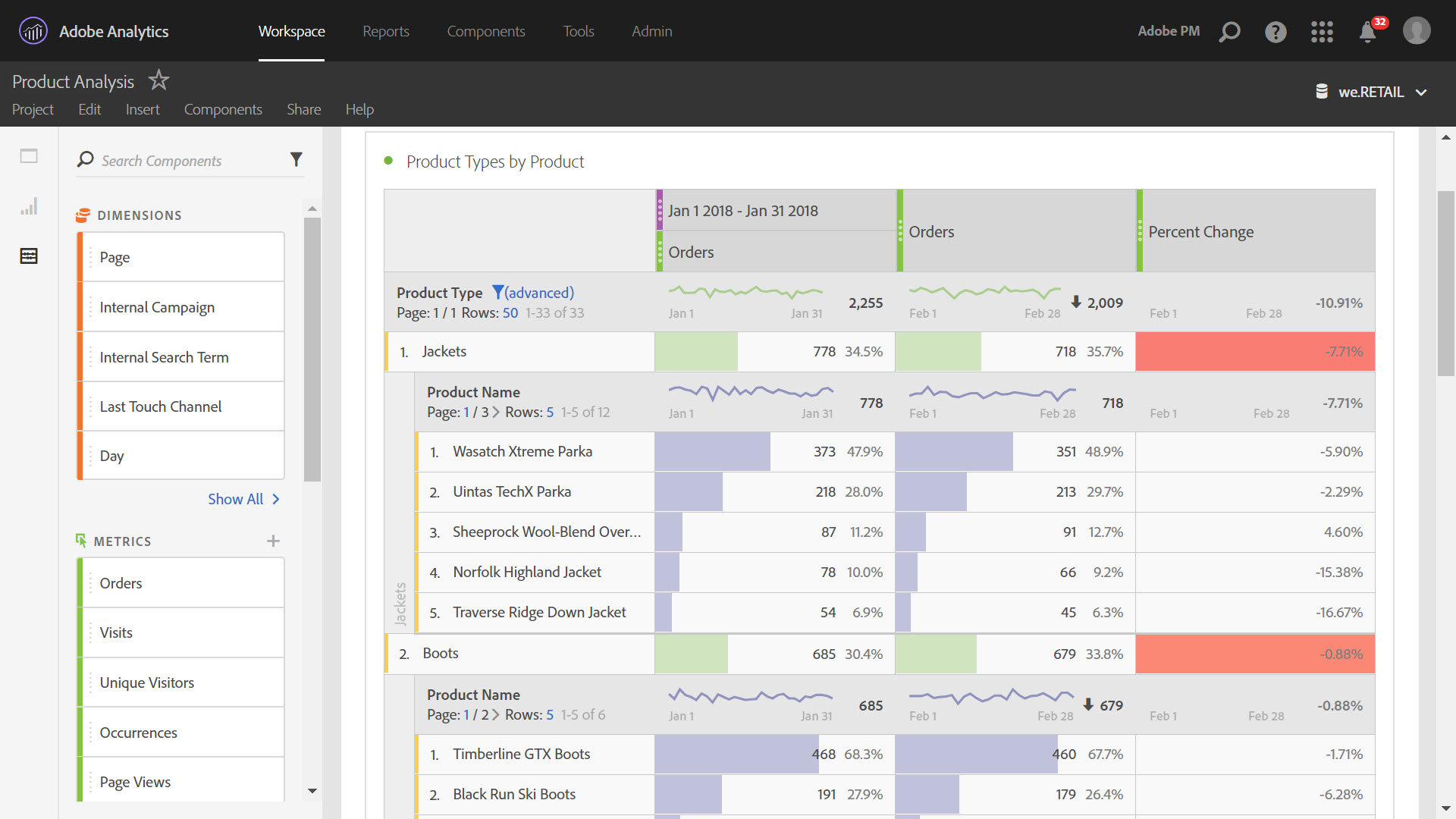Open the apps grid switcher icon
The image size is (1456, 819).
pyautogui.click(x=1322, y=32)
